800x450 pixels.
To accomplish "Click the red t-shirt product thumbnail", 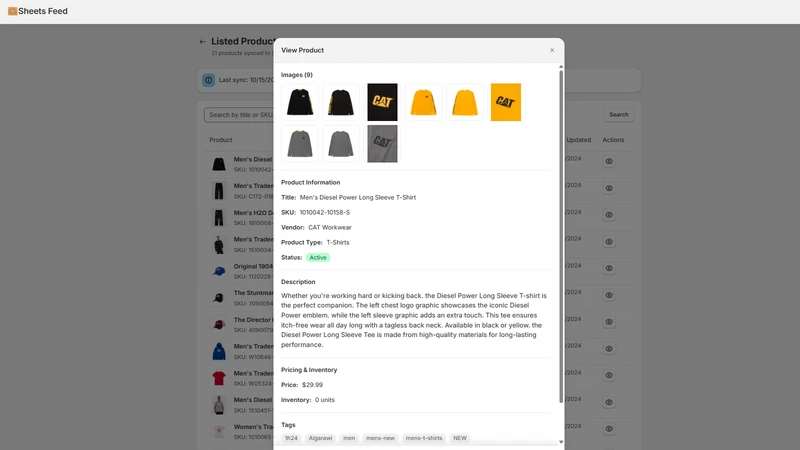I will (219, 378).
